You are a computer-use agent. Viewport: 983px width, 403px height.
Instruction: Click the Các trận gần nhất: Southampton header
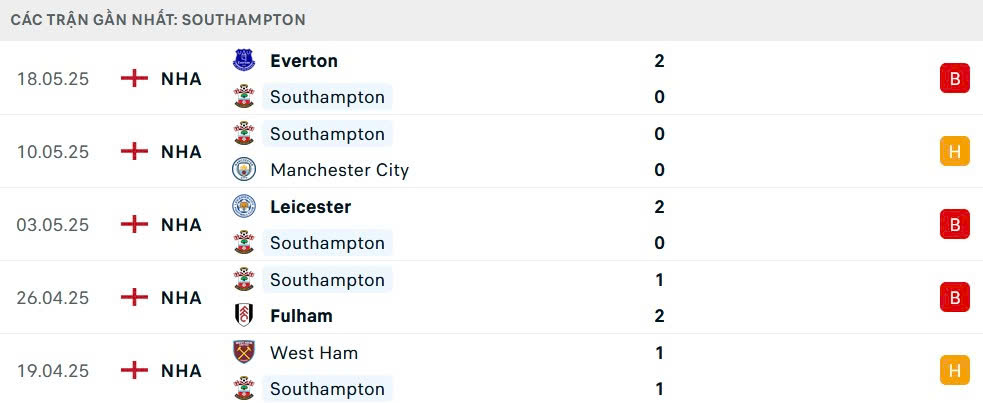pos(158,19)
